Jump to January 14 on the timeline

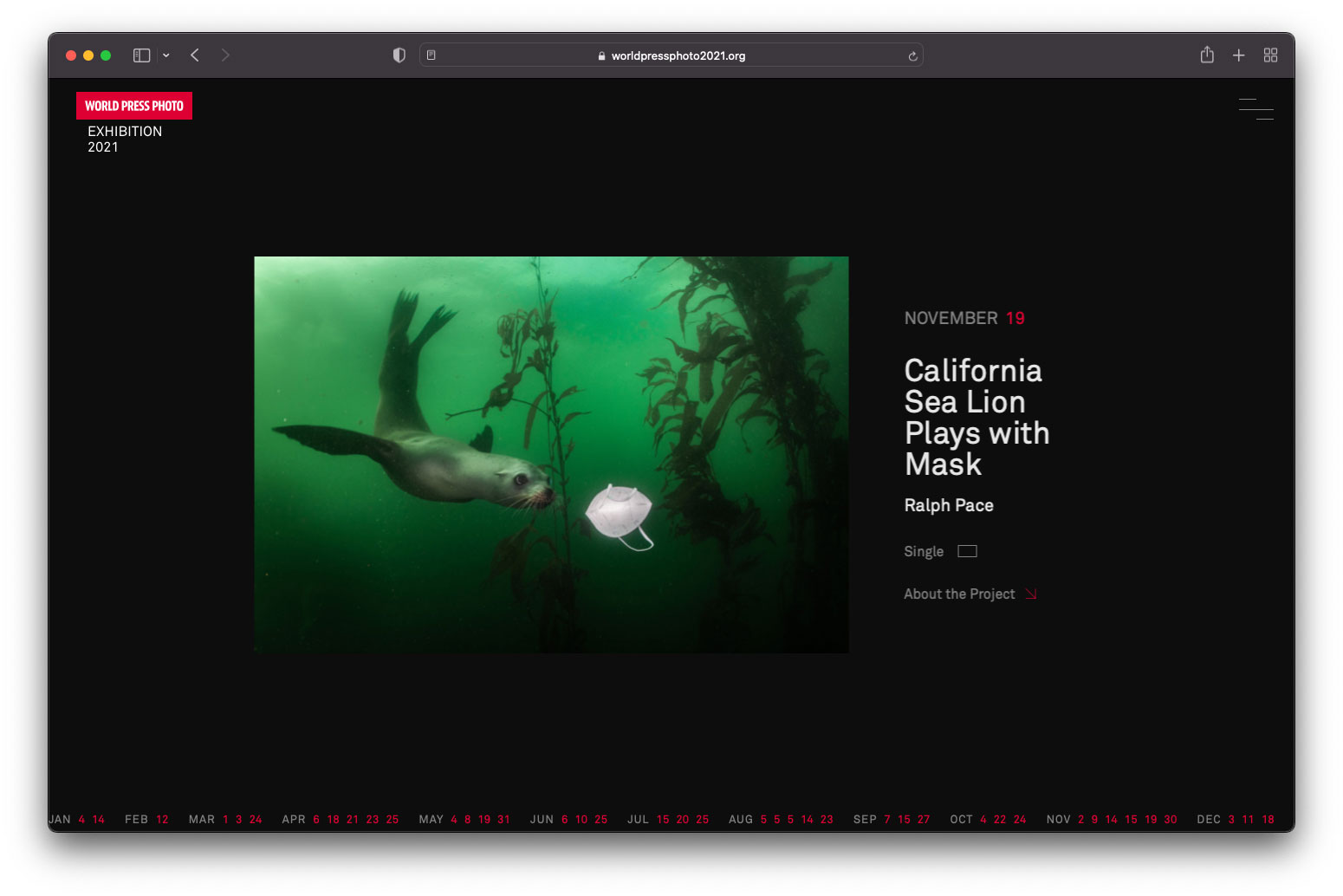coord(99,819)
